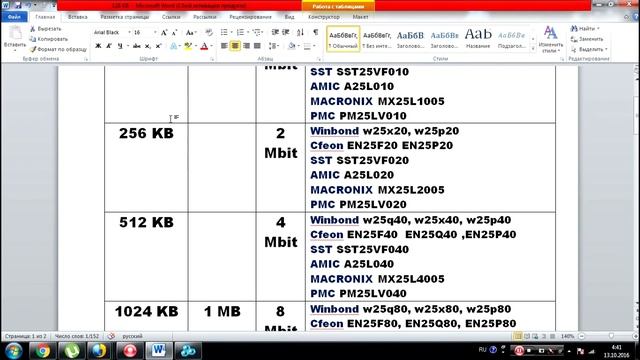Apply numbered list
Viewport: 640px width, 360px height.
coord(240,32)
